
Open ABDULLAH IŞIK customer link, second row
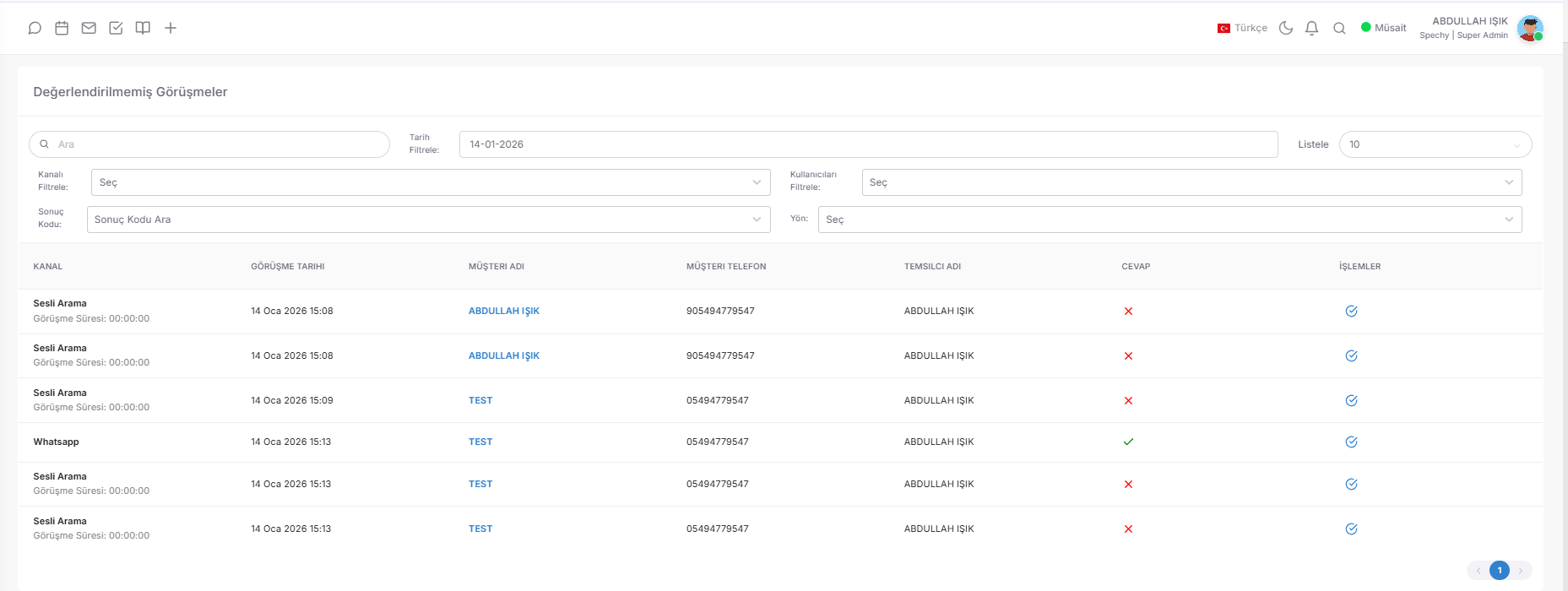504,355
